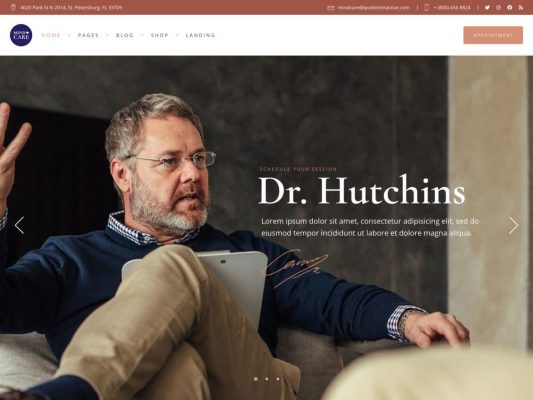Click the Mind Care round logo
This screenshot has width=533, height=400.
21,35
